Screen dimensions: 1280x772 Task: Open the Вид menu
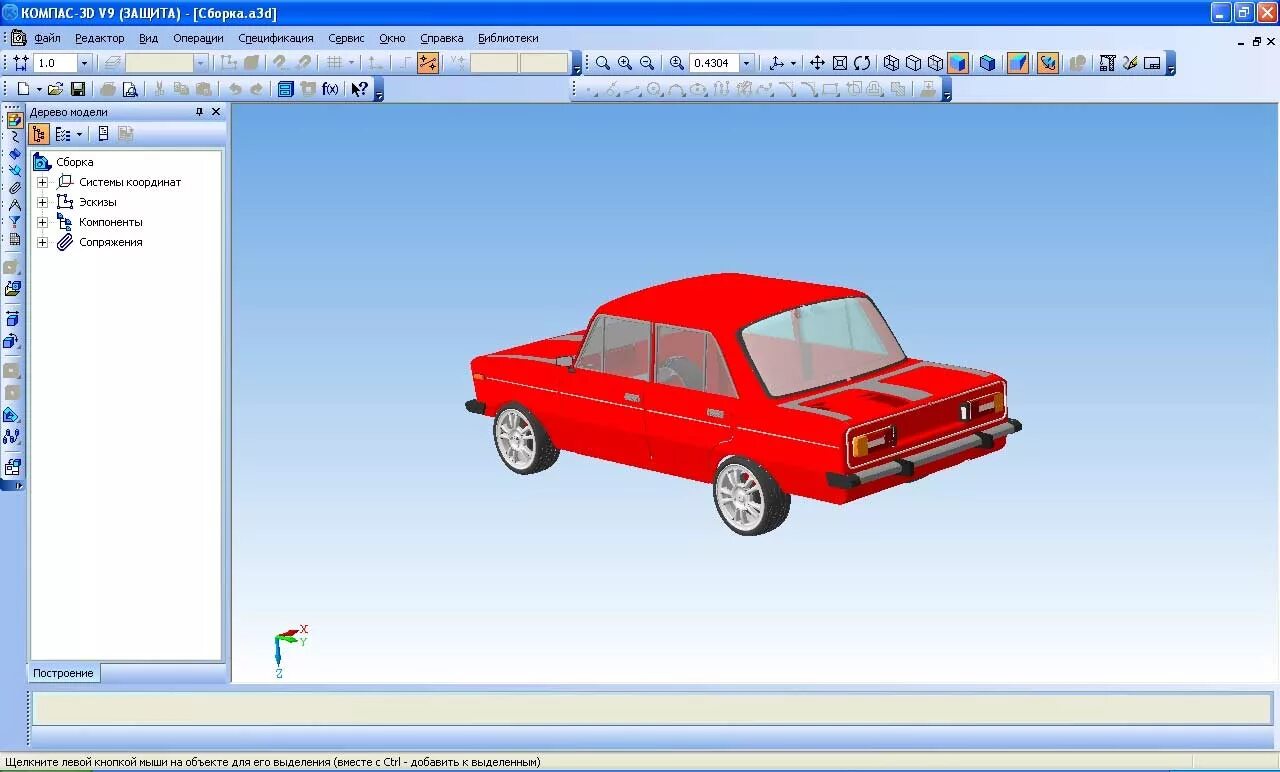click(148, 38)
